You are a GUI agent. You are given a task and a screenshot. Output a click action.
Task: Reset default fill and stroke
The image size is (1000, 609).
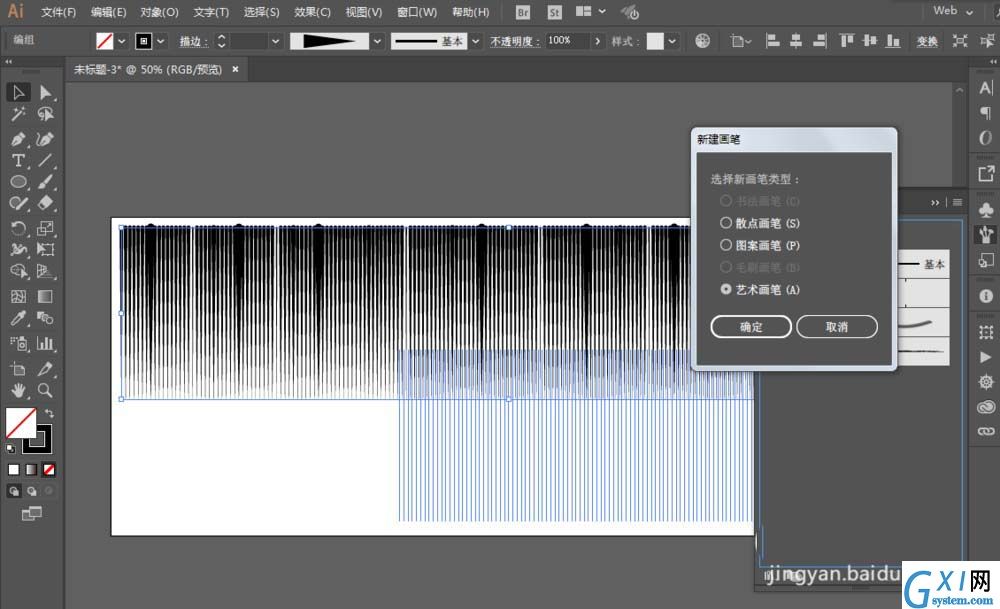tap(10, 449)
